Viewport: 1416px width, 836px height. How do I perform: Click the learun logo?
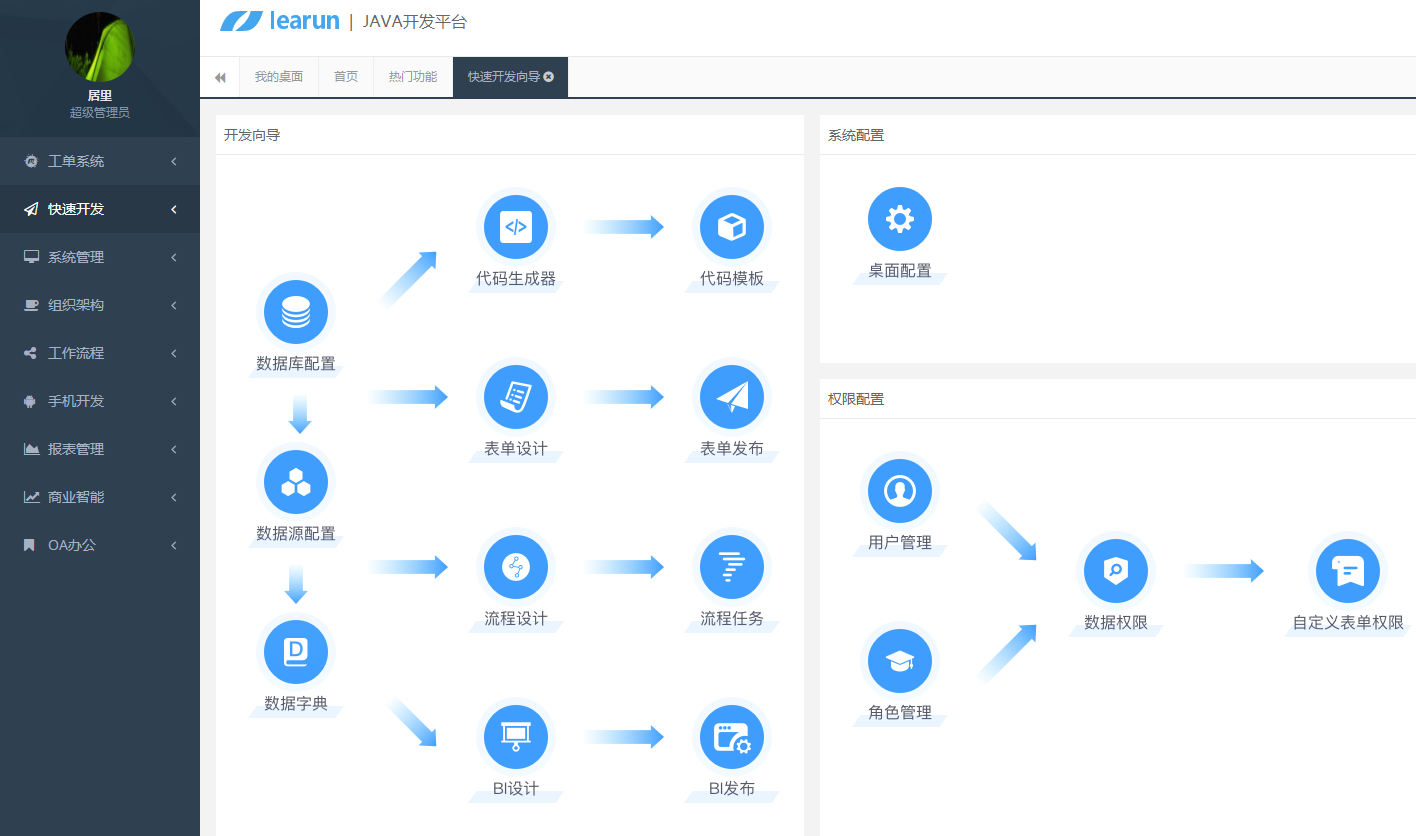[x=280, y=21]
